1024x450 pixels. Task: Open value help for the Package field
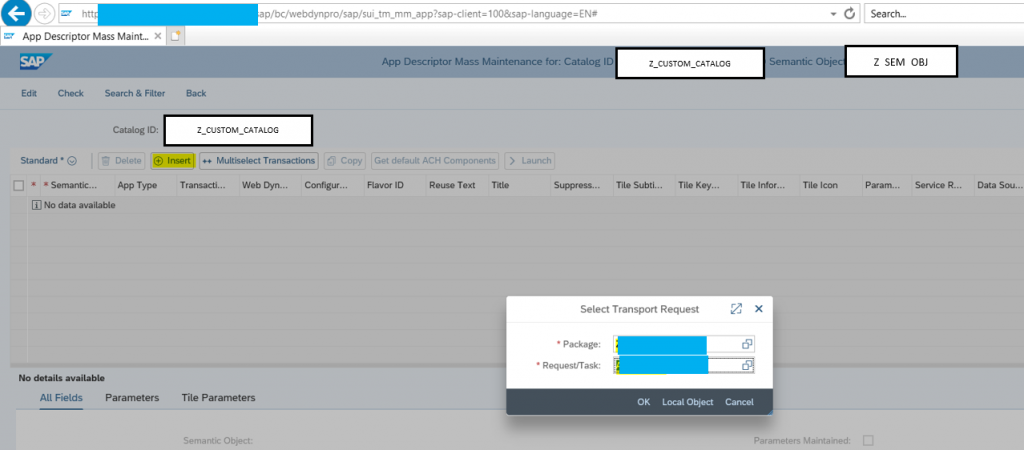click(748, 344)
